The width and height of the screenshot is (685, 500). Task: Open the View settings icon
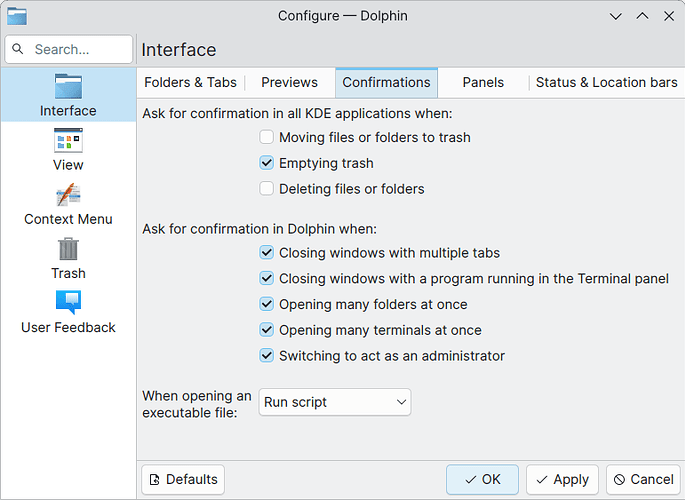pyautogui.click(x=68, y=140)
